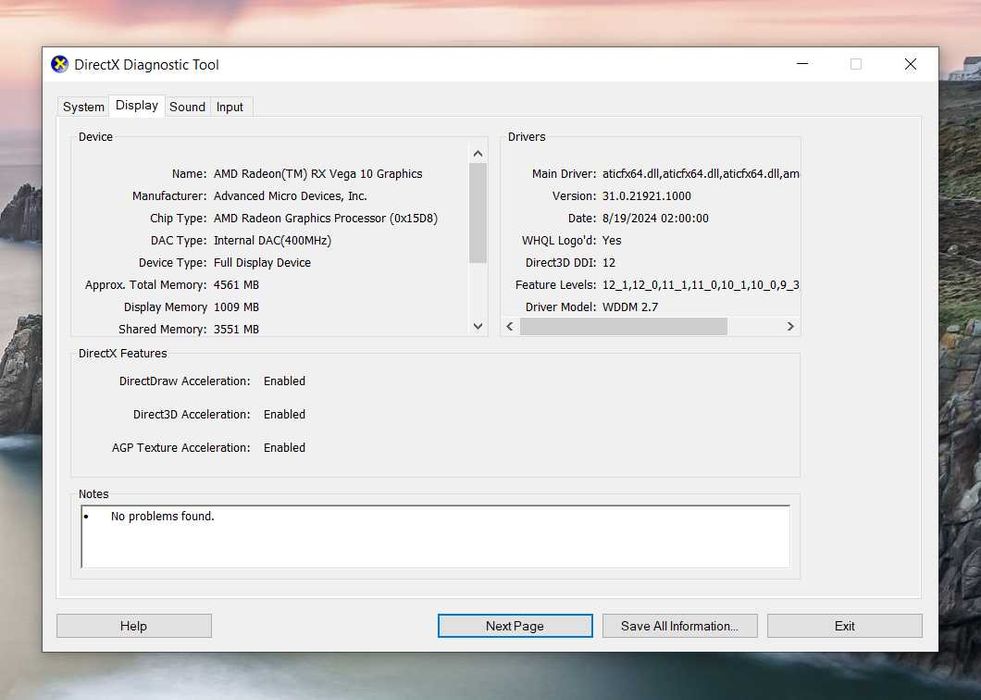Click the Drivers horizontal scrollbar thumb
Viewport: 981px width, 700px height.
[x=624, y=326]
